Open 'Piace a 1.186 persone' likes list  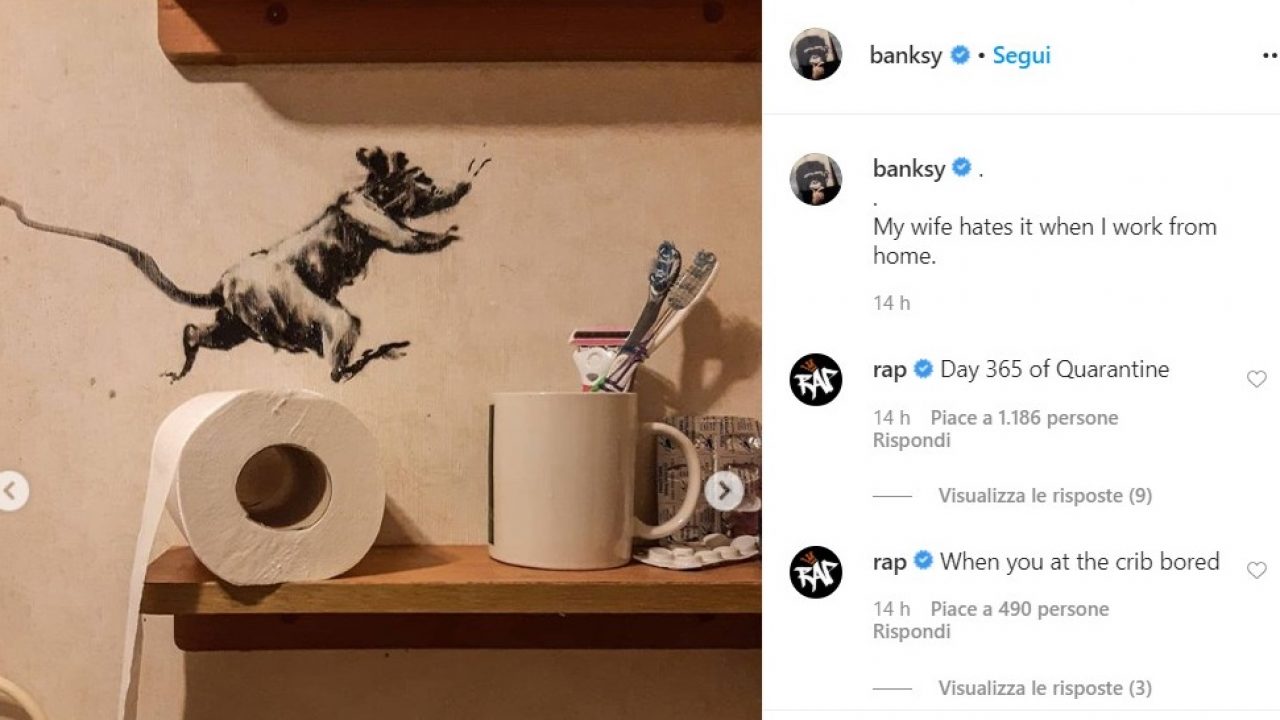point(1024,418)
